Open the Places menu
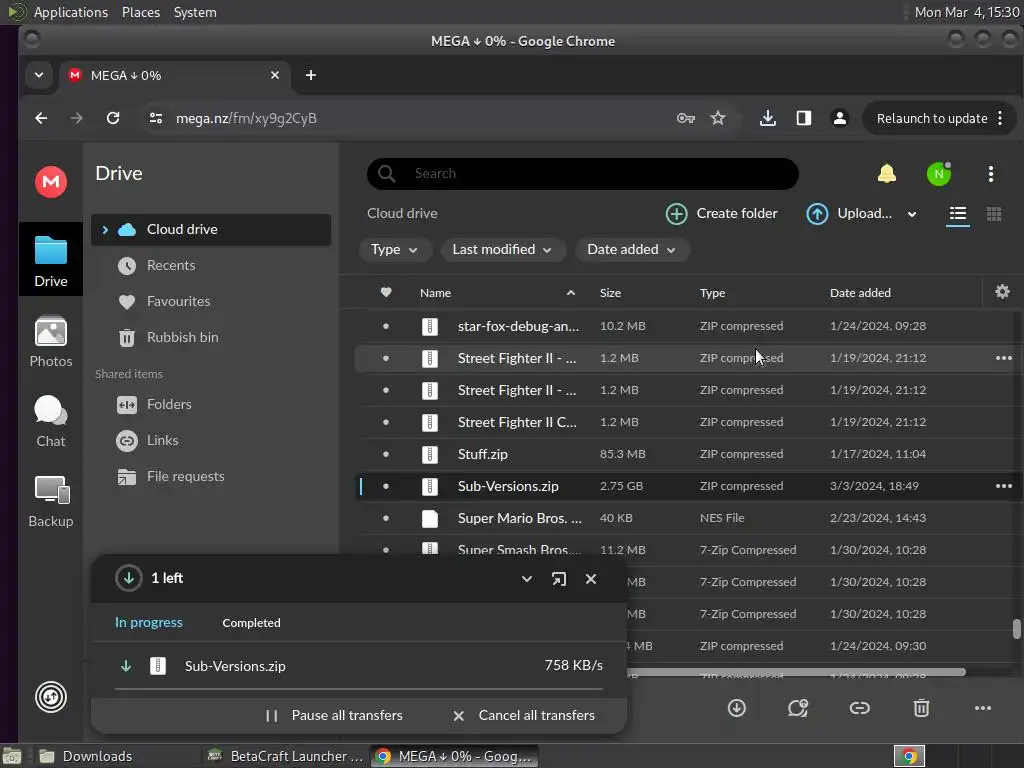The height and width of the screenshot is (768, 1024). (x=140, y=12)
